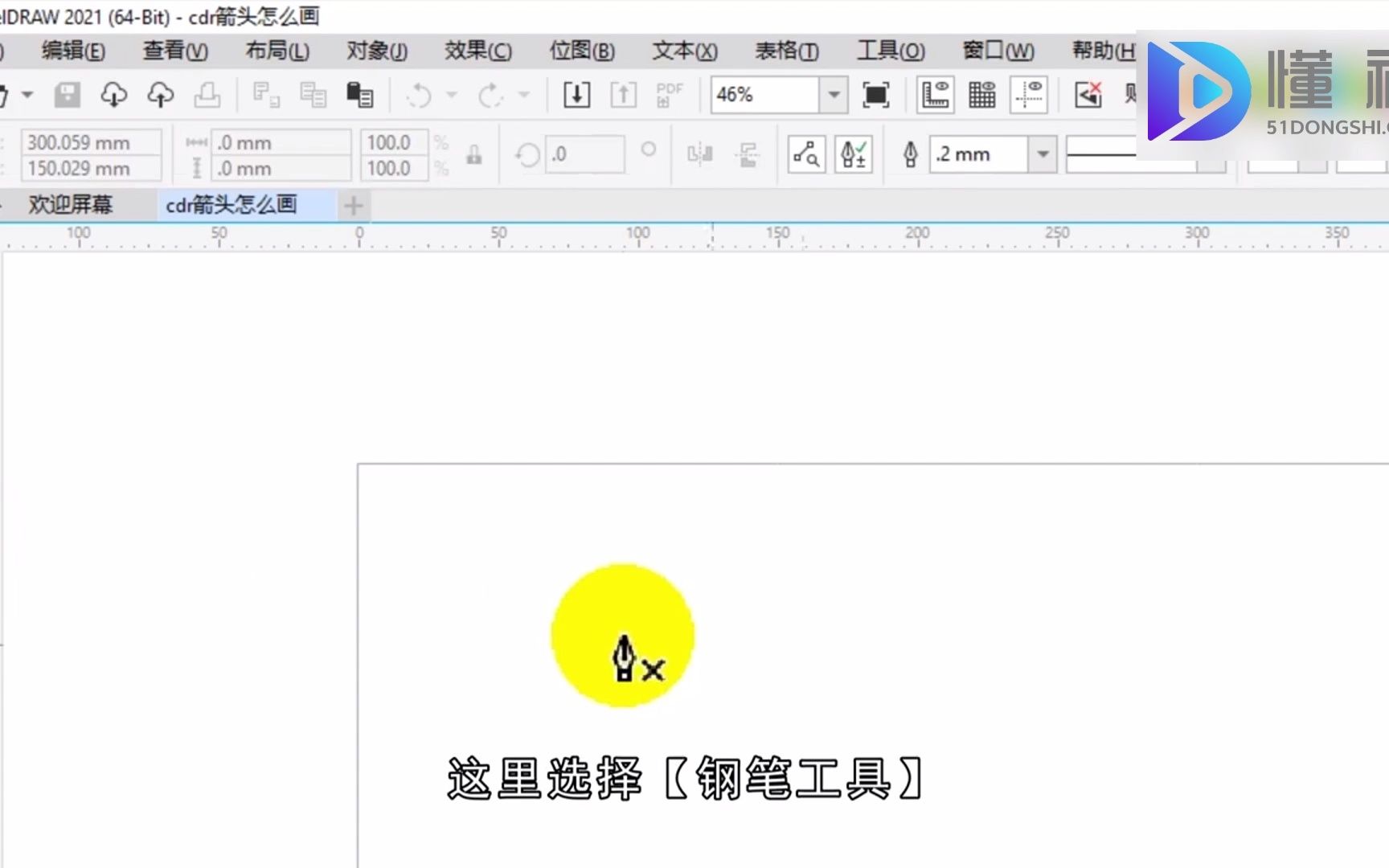Toggle the show guidelines button
Viewport: 1389px width, 868px height.
1029,95
